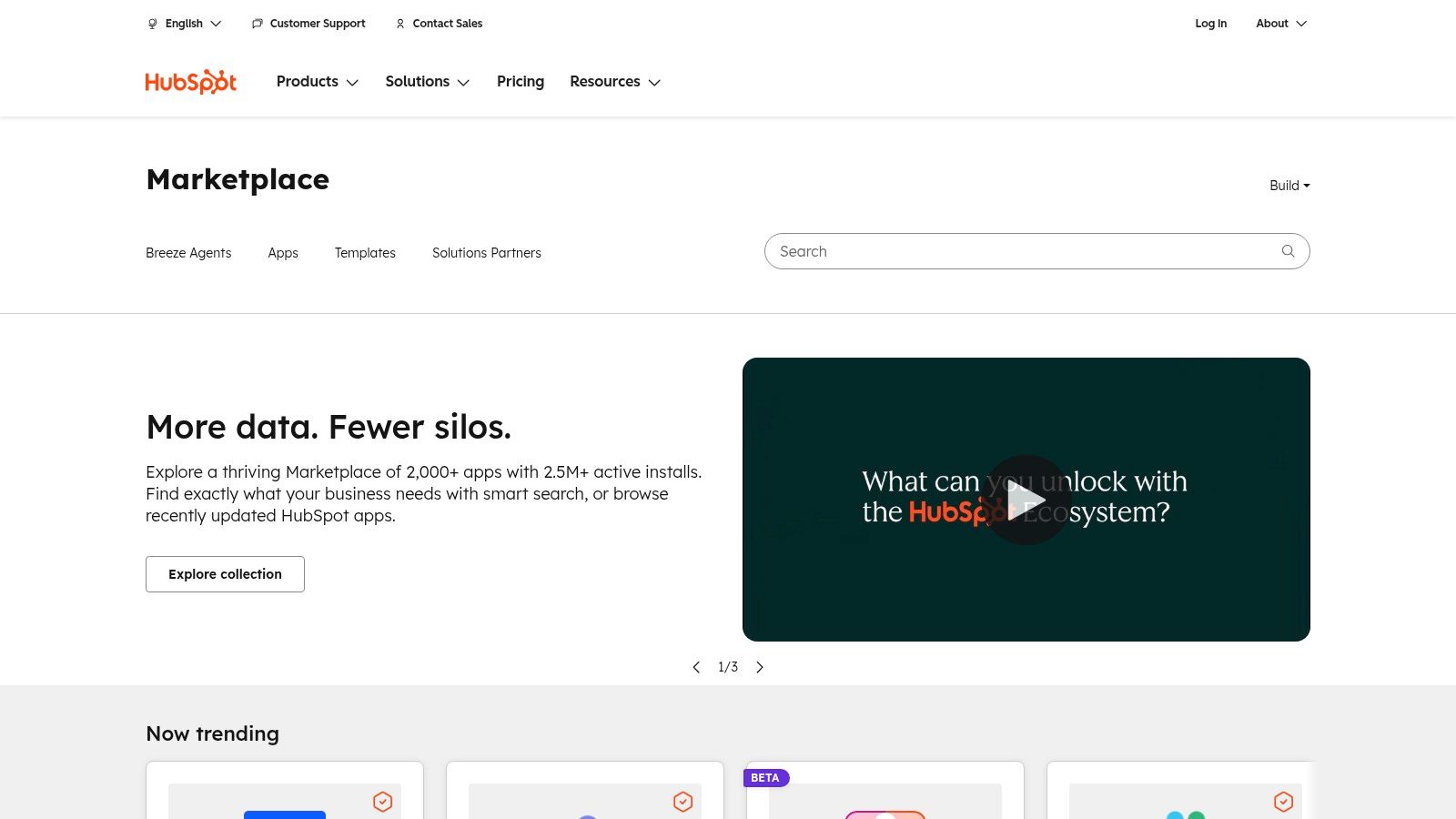Click the Contact Sales person icon
This screenshot has width=1456, height=819.
(399, 23)
